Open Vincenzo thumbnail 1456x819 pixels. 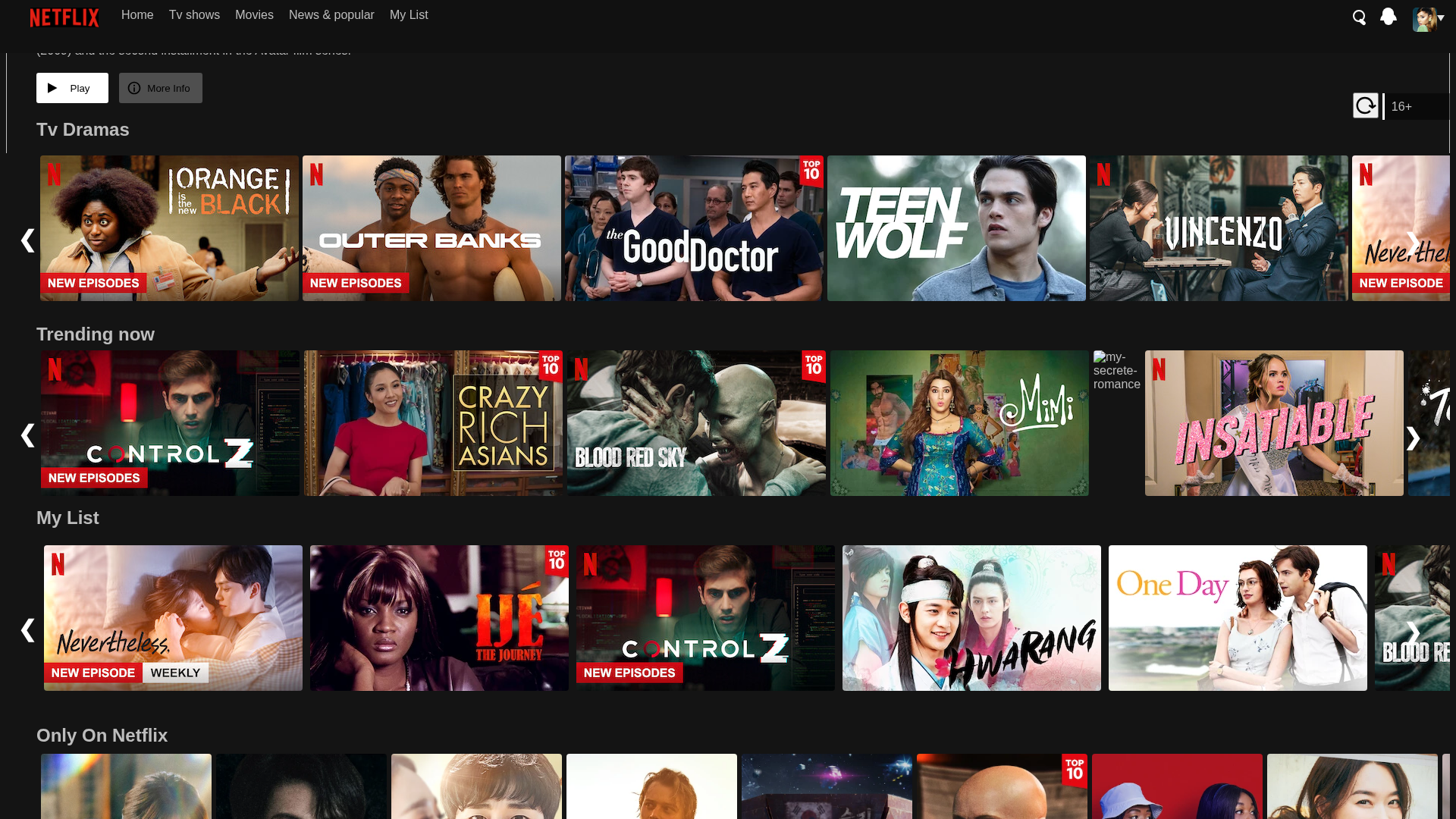1219,228
